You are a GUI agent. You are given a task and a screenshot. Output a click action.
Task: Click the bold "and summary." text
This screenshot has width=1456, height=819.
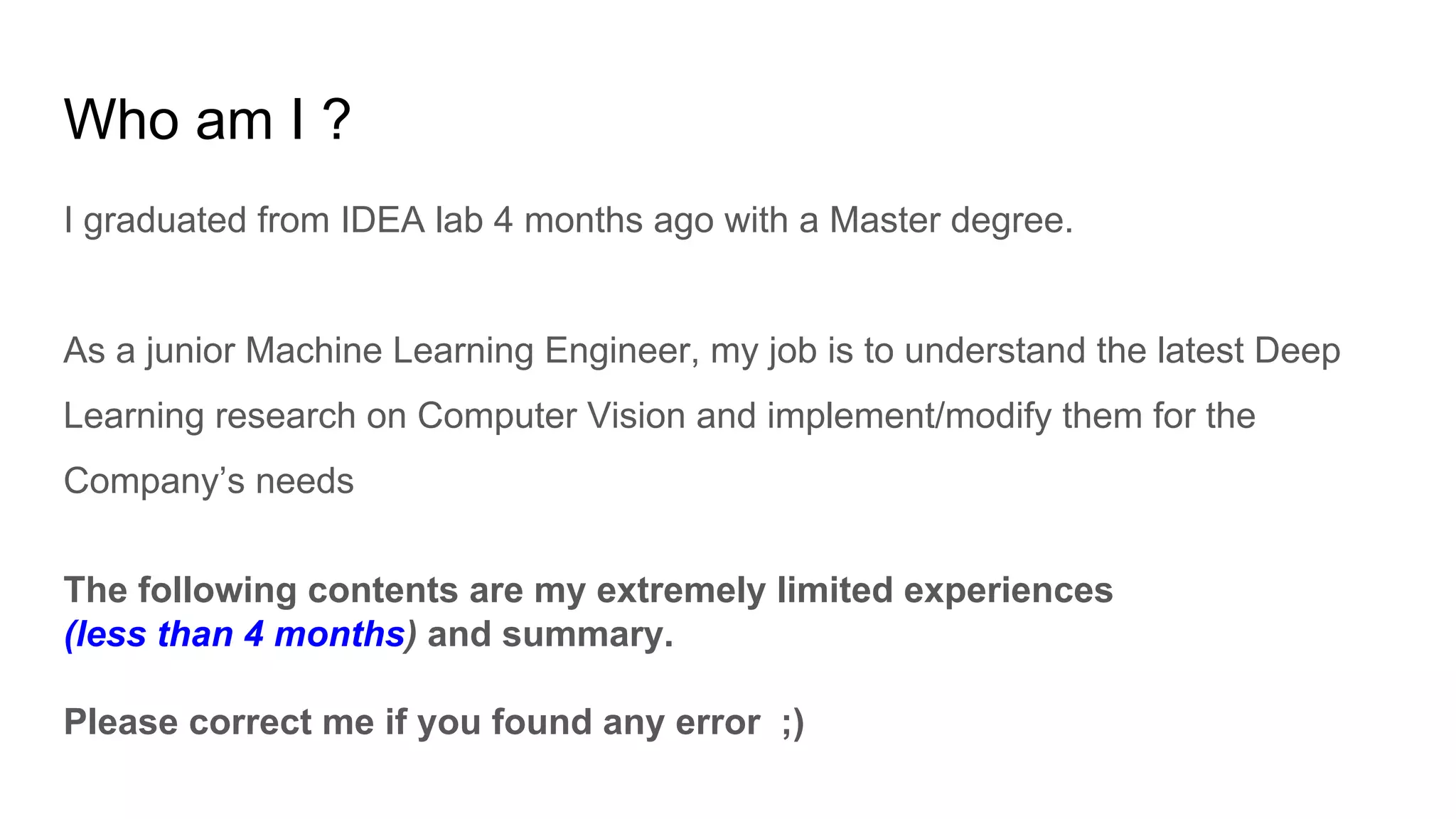550,634
